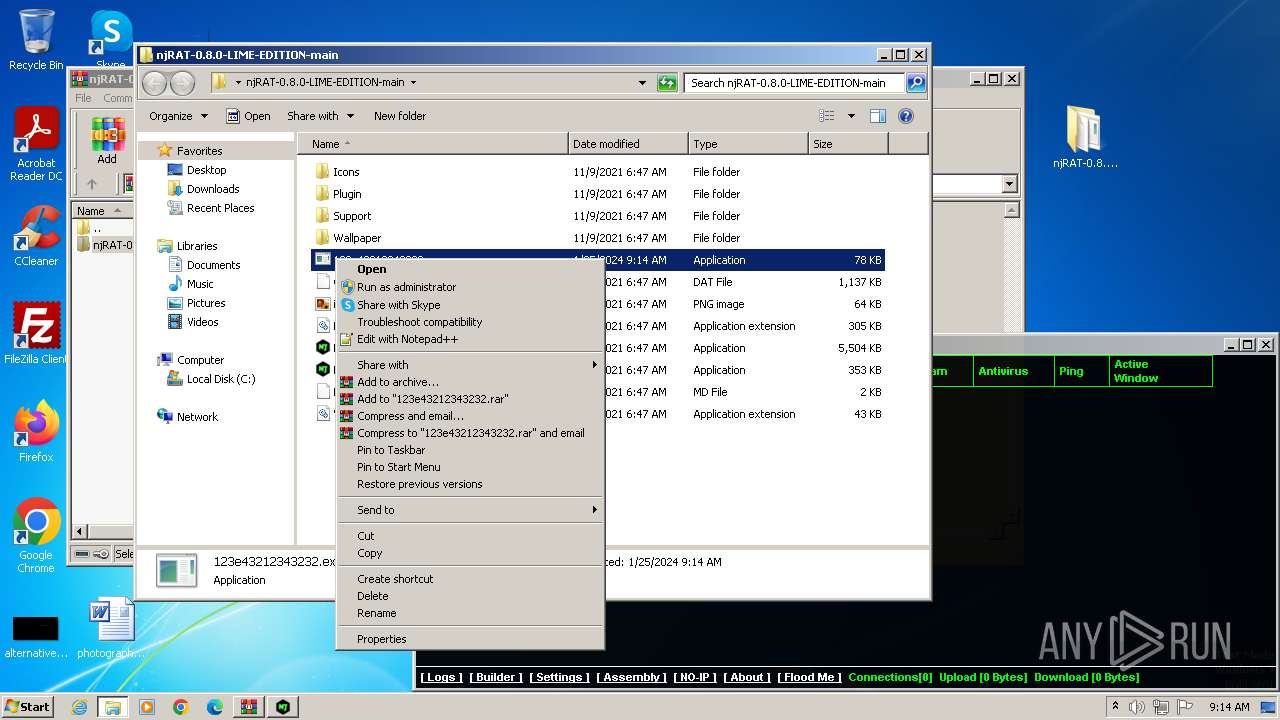Open njRAT taskbar button
This screenshot has width=1280, height=720.
(x=283, y=707)
